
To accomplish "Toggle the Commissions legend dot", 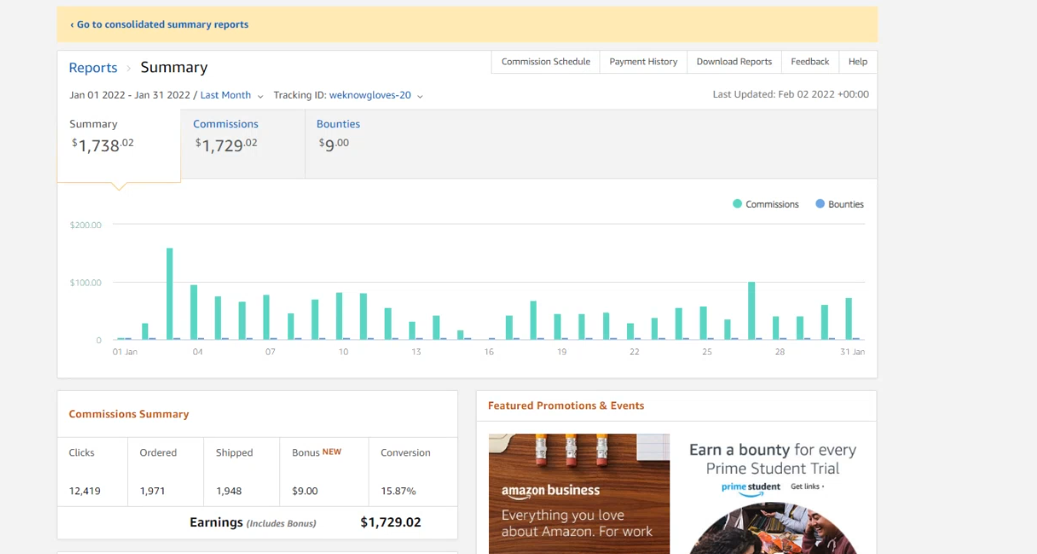I will (737, 204).
